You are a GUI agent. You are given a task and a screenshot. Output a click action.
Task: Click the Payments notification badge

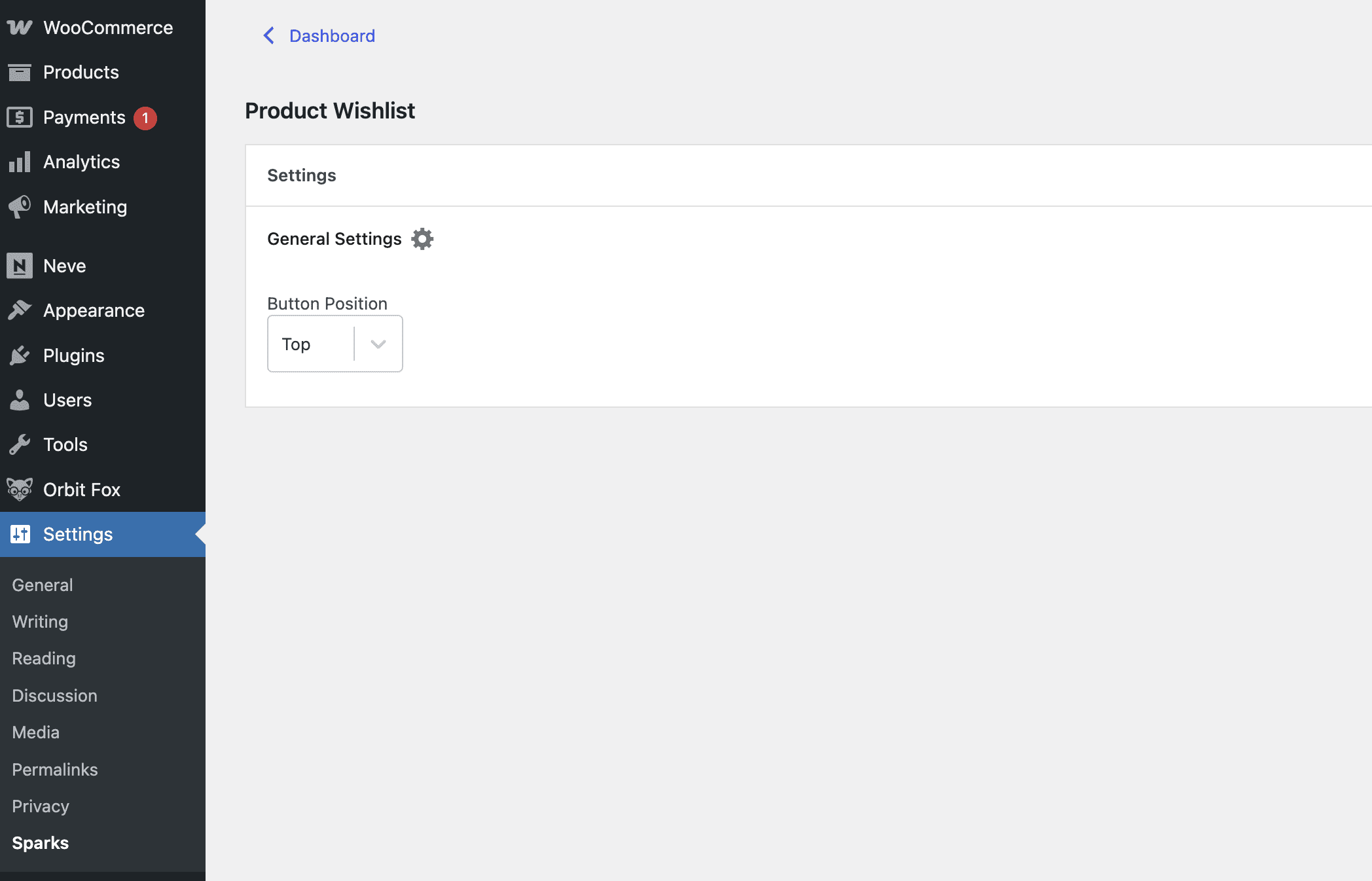(x=145, y=118)
